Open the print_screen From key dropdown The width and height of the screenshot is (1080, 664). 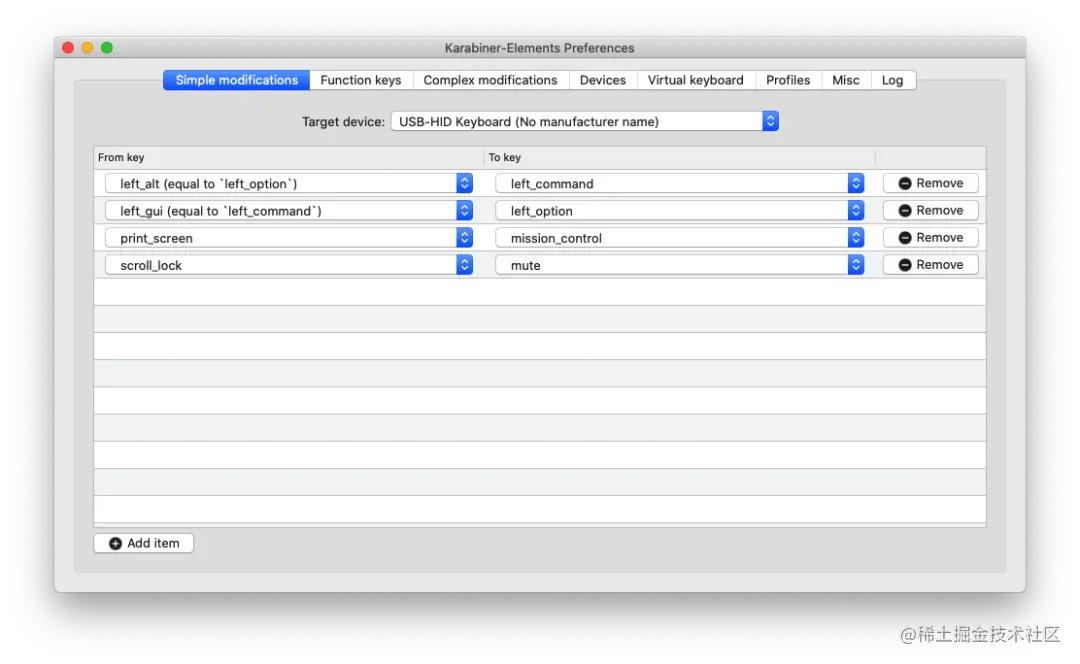[x=289, y=238]
